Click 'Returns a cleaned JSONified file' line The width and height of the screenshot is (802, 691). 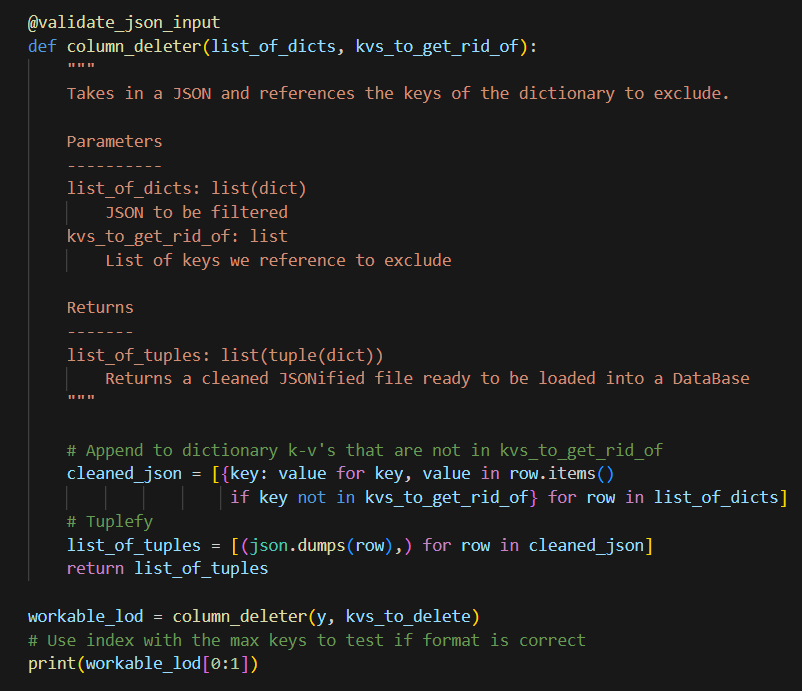coord(427,378)
